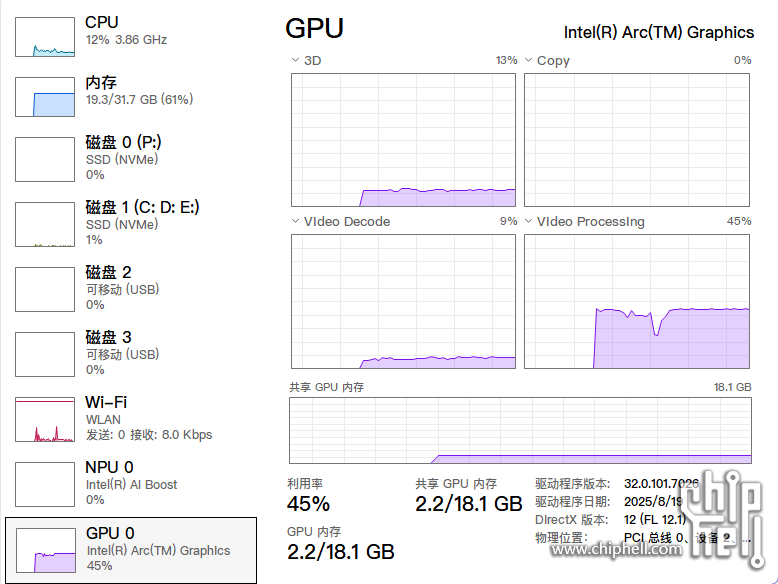The height and width of the screenshot is (584, 778).
Task: Click the Copy engine usage graph
Action: [x=637, y=140]
